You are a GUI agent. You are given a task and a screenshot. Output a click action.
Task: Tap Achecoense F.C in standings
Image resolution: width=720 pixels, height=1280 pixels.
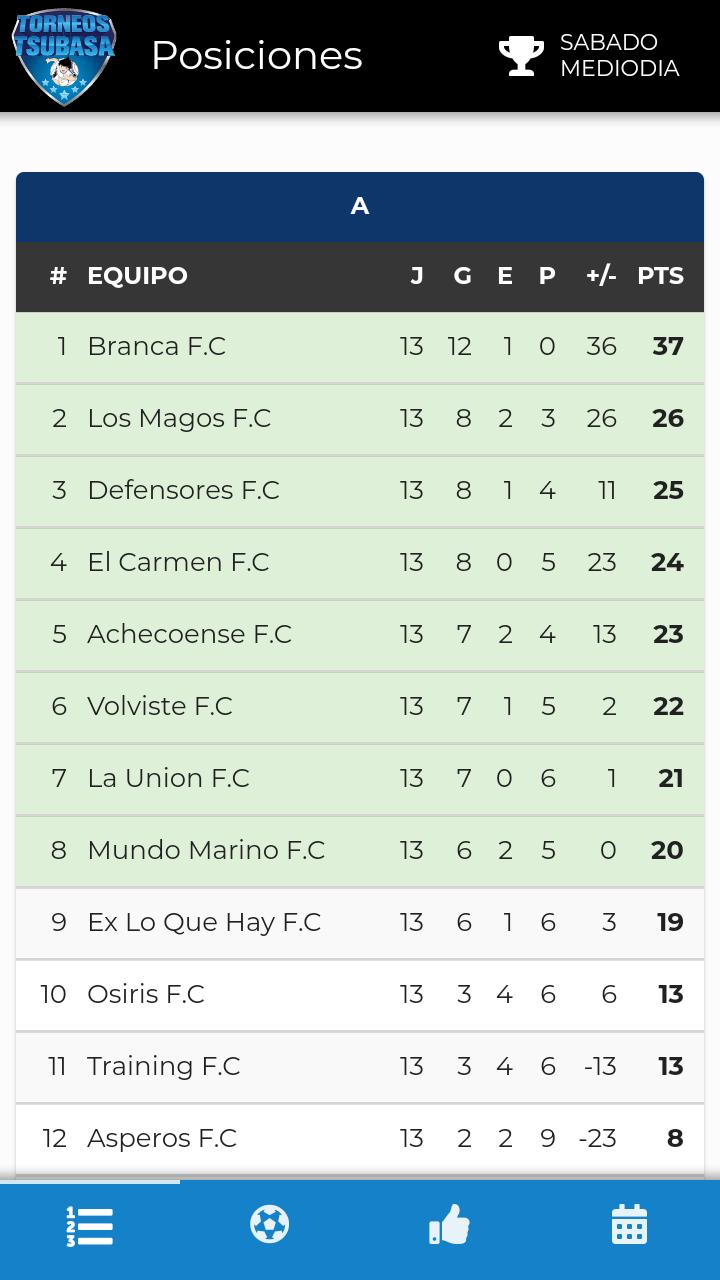pyautogui.click(x=189, y=635)
